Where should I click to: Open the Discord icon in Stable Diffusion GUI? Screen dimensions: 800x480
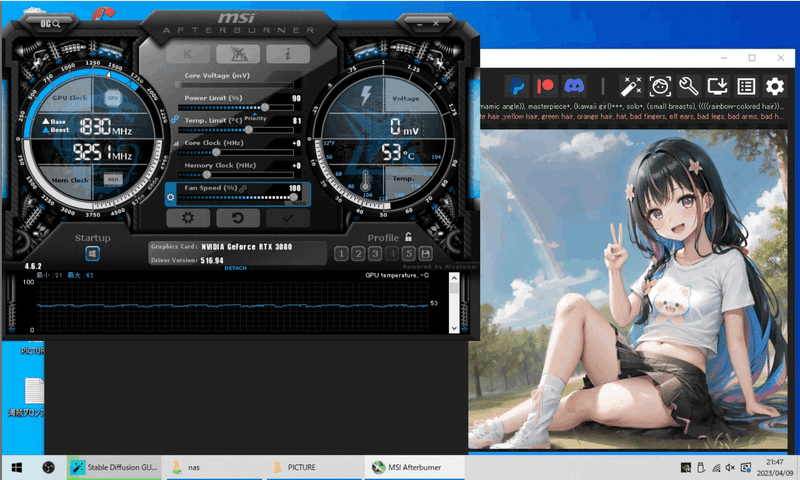[x=574, y=86]
